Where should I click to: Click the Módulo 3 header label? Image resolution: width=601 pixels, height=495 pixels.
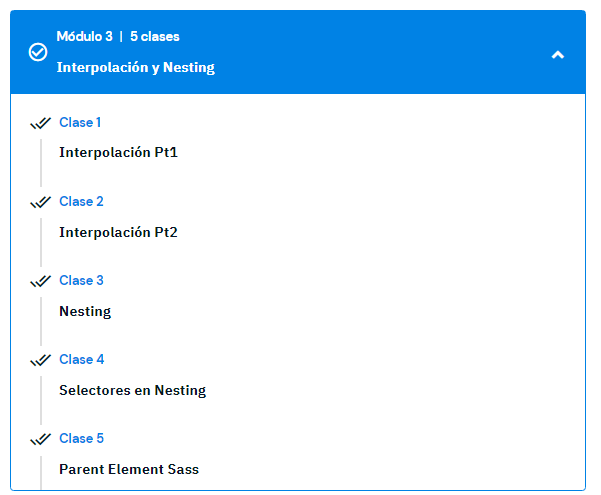coord(84,37)
